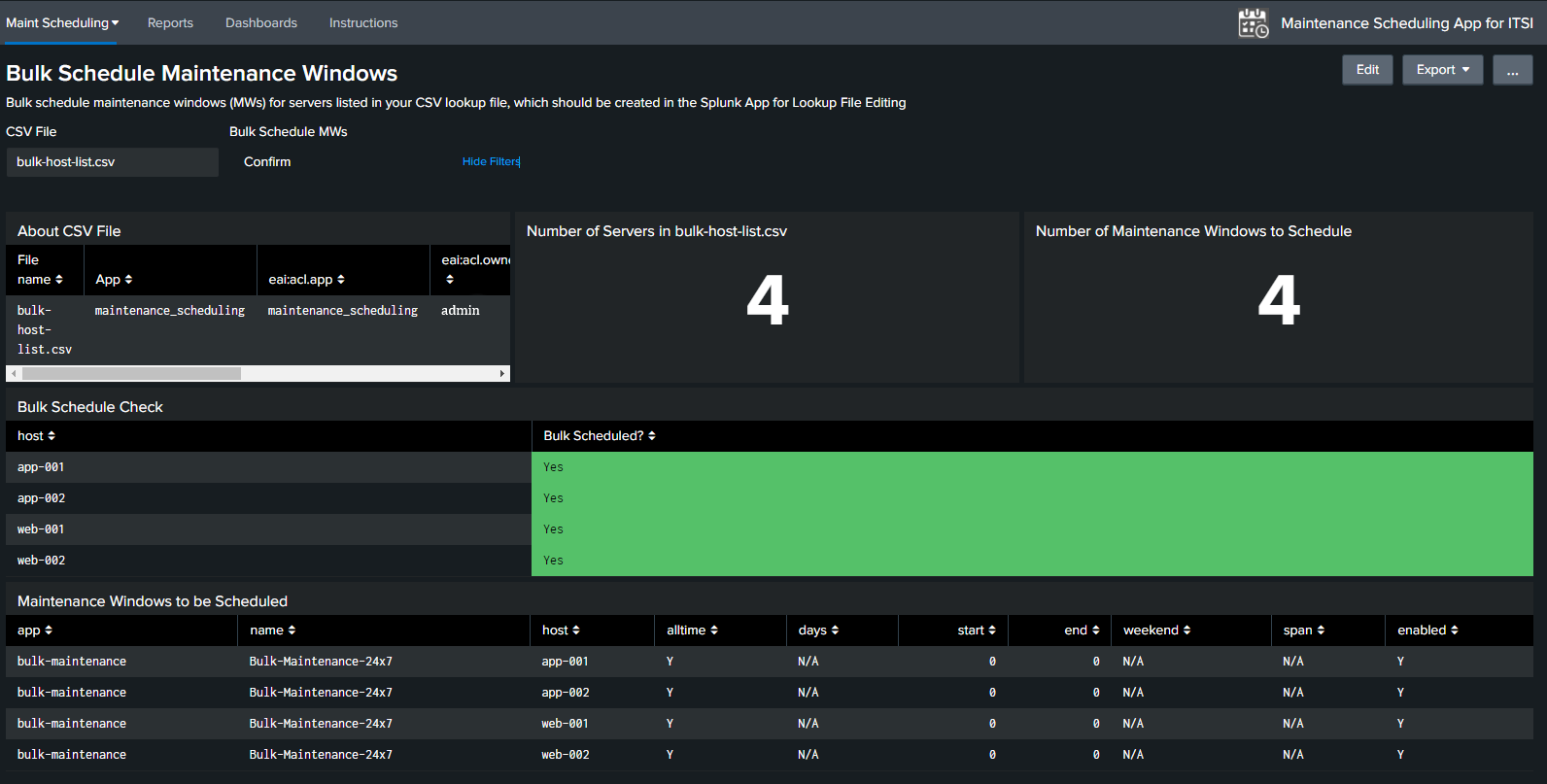Sort Bulk Schedule Check by host
Screen dimensions: 1547x784
(36, 436)
